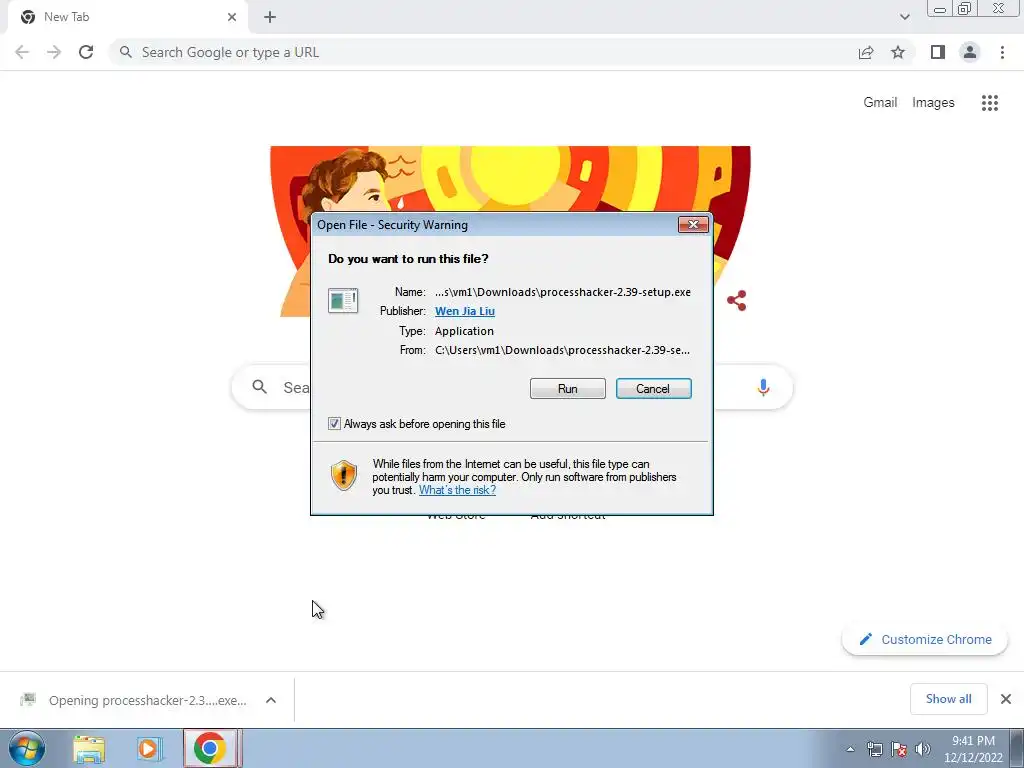Open the Chrome profile avatar
The image size is (1024, 768).
click(x=970, y=52)
